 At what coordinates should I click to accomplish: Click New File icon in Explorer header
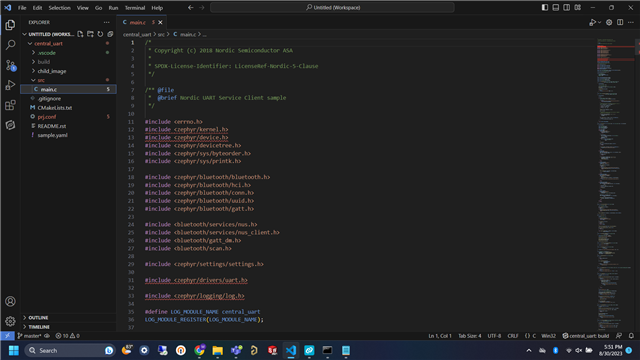(x=80, y=34)
